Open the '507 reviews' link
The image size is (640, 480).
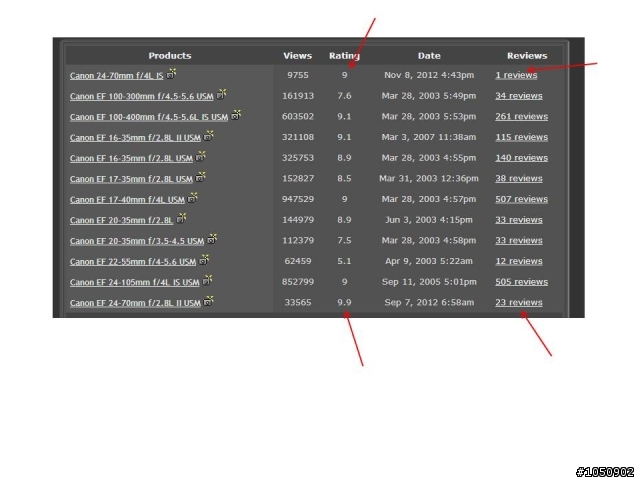[522, 199]
